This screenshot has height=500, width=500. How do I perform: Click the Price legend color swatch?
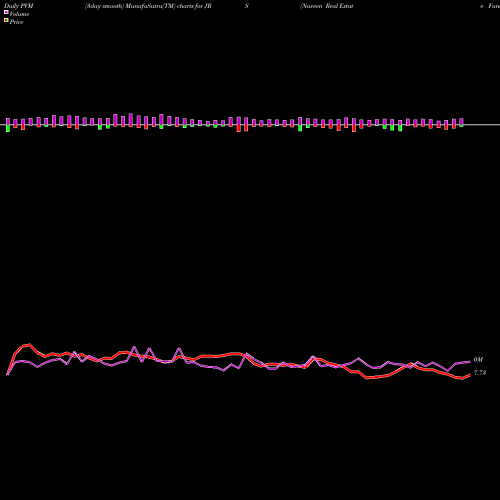6,20
